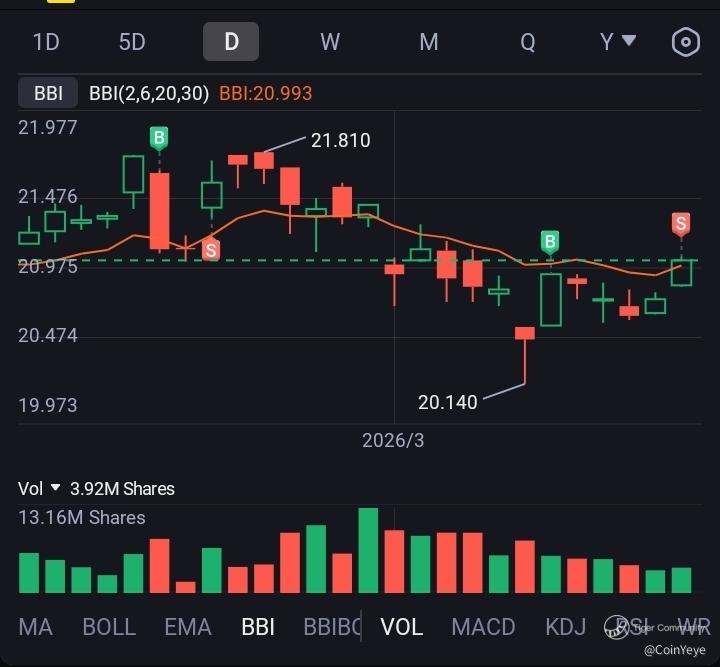Screen dimensions: 720x667
Task: Show the MACD sub-chart indicator
Action: 483,627
